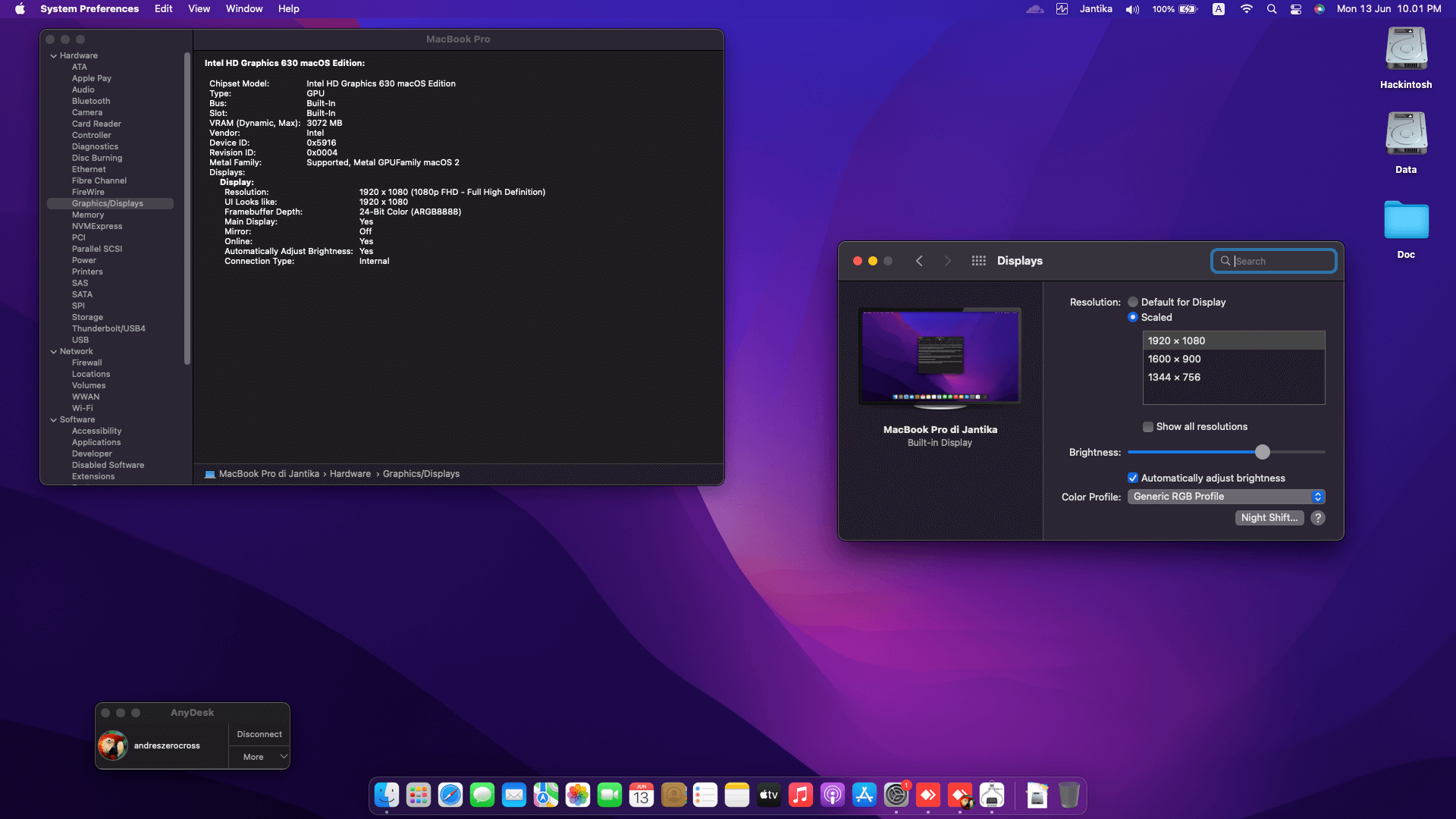The width and height of the screenshot is (1456, 819).
Task: Open Maps from the Dock
Action: click(546, 795)
